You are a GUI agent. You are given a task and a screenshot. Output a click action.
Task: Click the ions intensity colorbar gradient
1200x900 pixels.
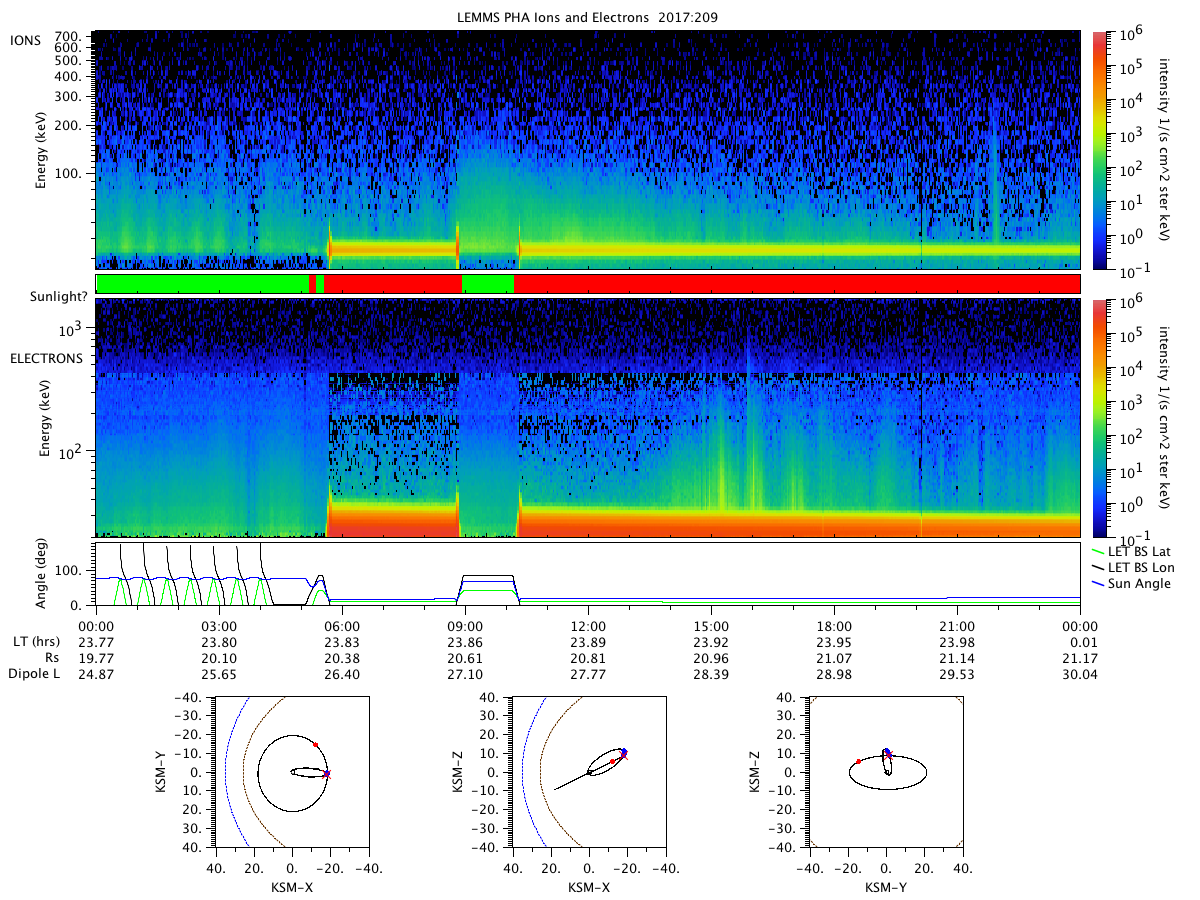pos(1101,150)
